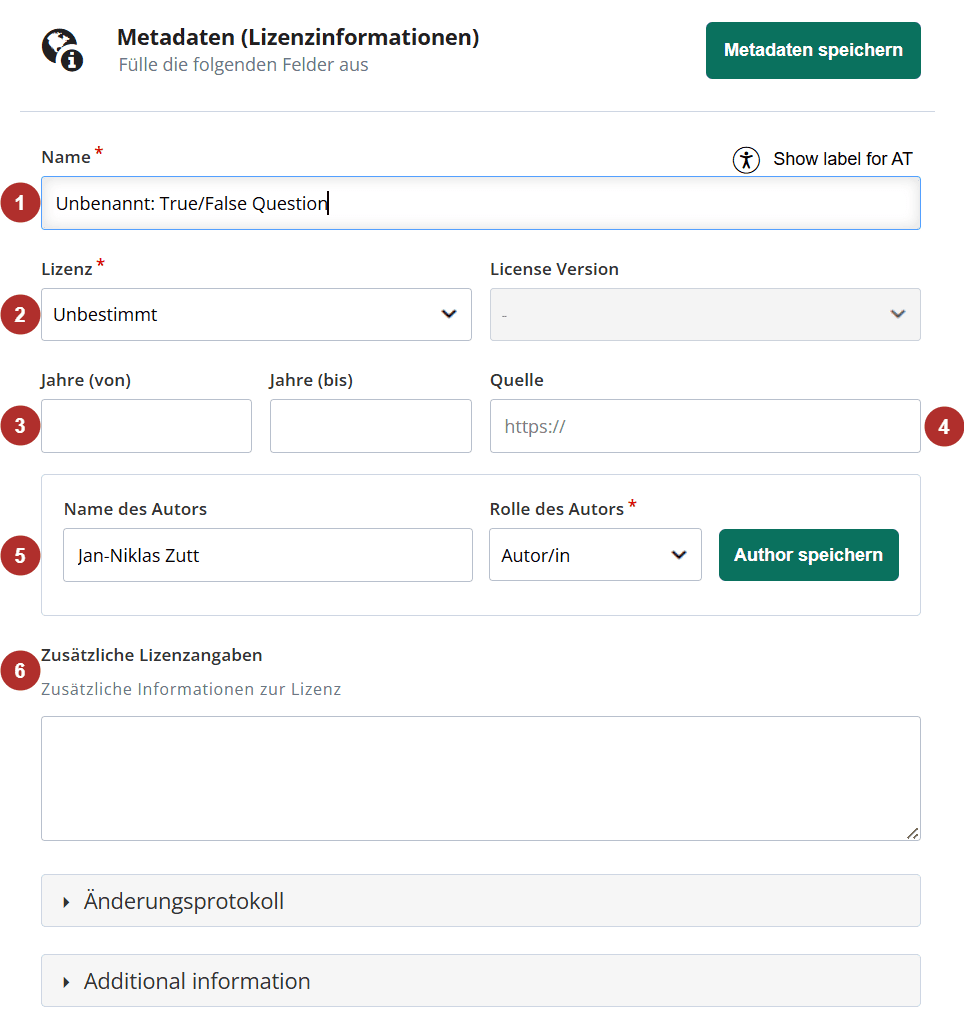Image resolution: width=964 pixels, height=1025 pixels.
Task: Click the Author speichern button
Action: (808, 555)
